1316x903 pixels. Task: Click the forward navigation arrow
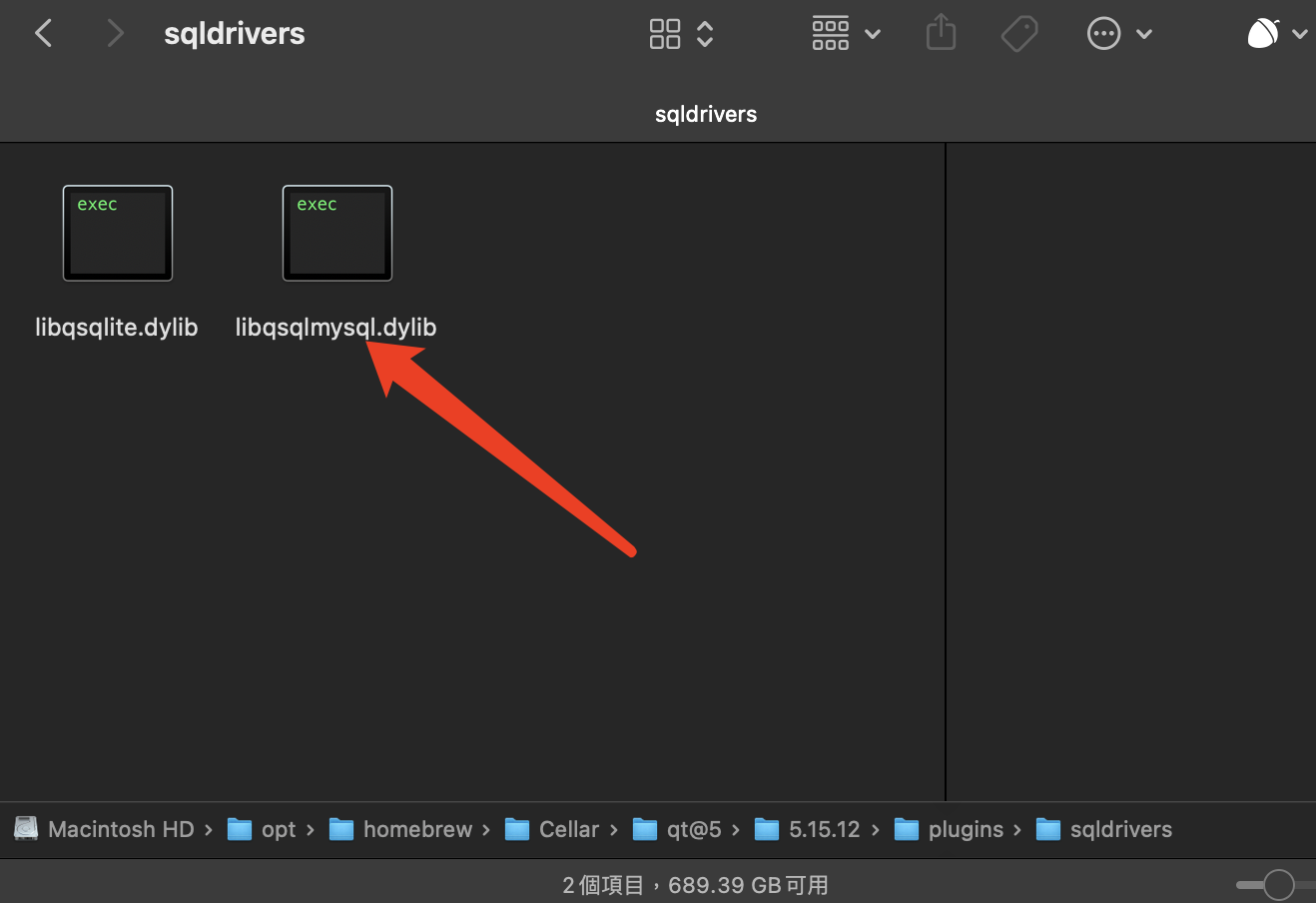click(115, 34)
